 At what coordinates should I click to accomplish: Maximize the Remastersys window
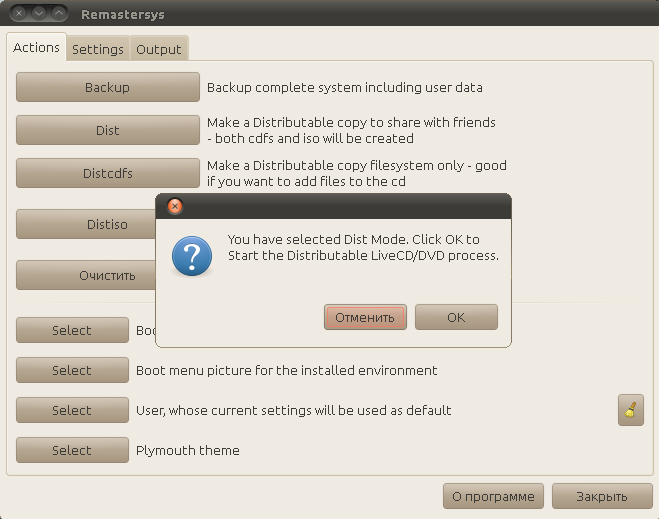pos(59,14)
